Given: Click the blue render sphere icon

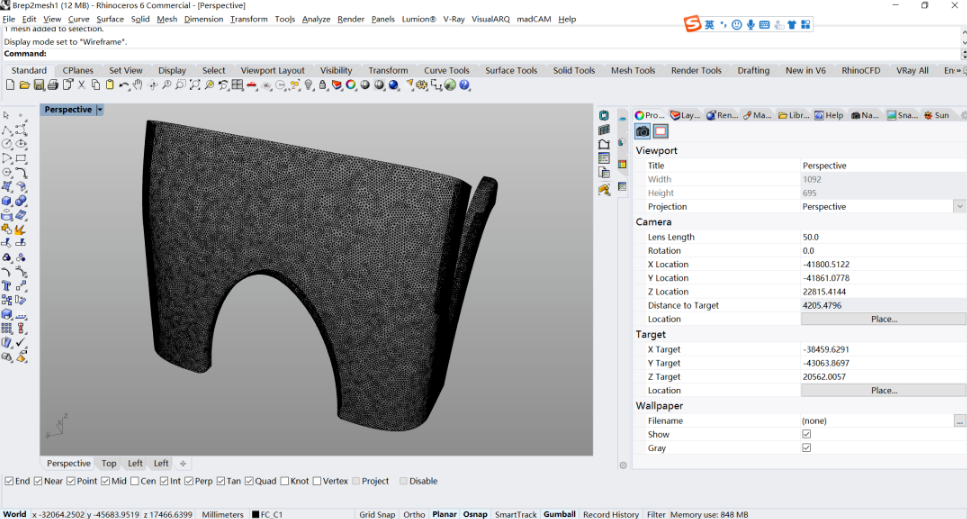Looking at the screenshot, I should (x=393, y=85).
